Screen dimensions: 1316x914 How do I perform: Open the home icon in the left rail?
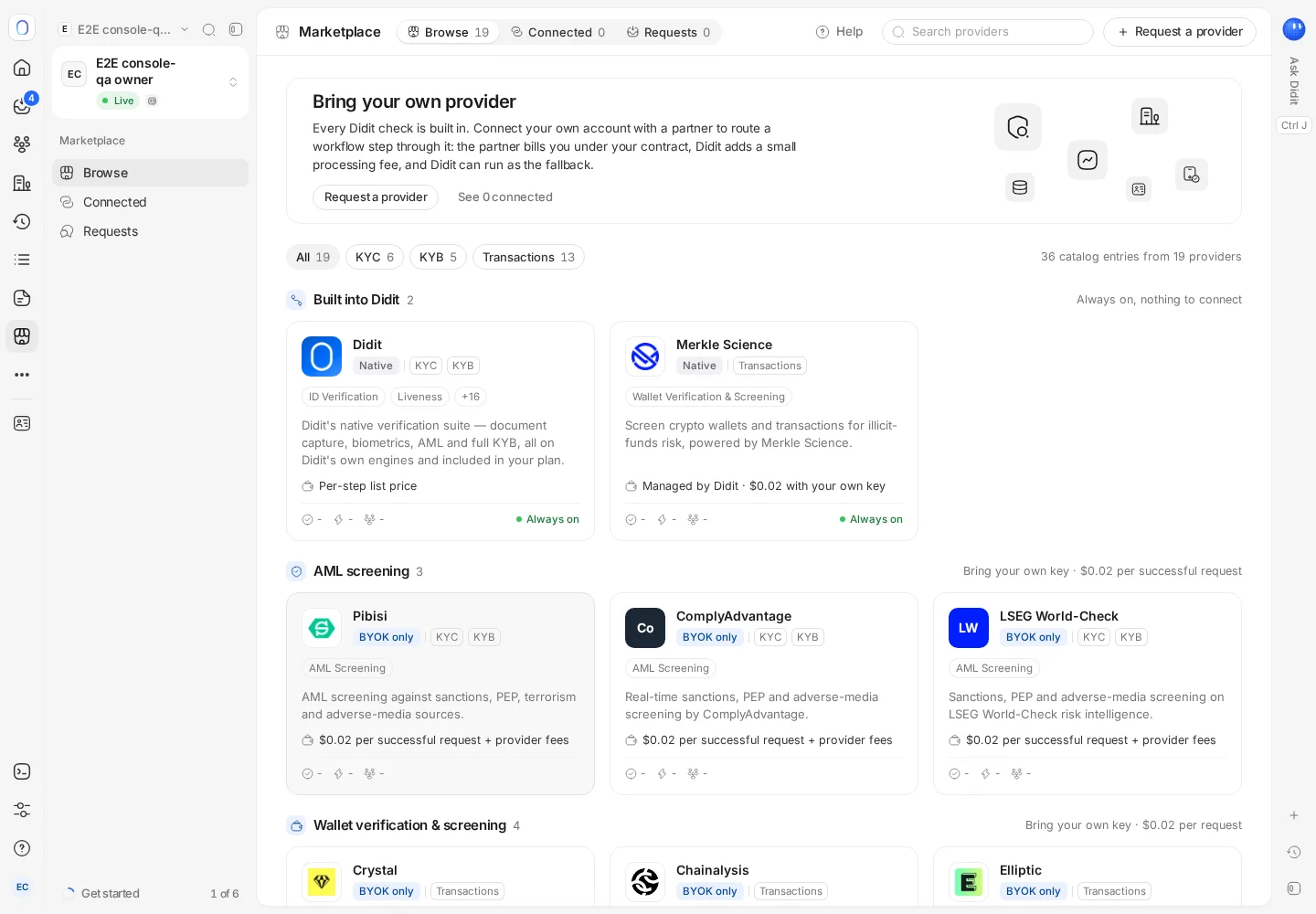(22, 68)
